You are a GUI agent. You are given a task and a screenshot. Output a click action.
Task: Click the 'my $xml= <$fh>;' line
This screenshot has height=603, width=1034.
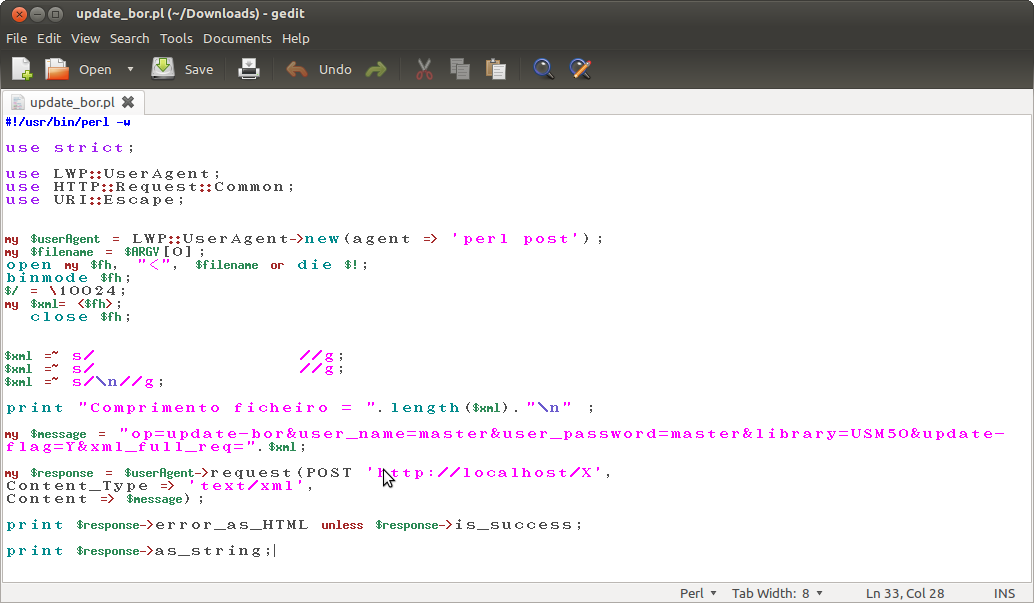(x=63, y=304)
